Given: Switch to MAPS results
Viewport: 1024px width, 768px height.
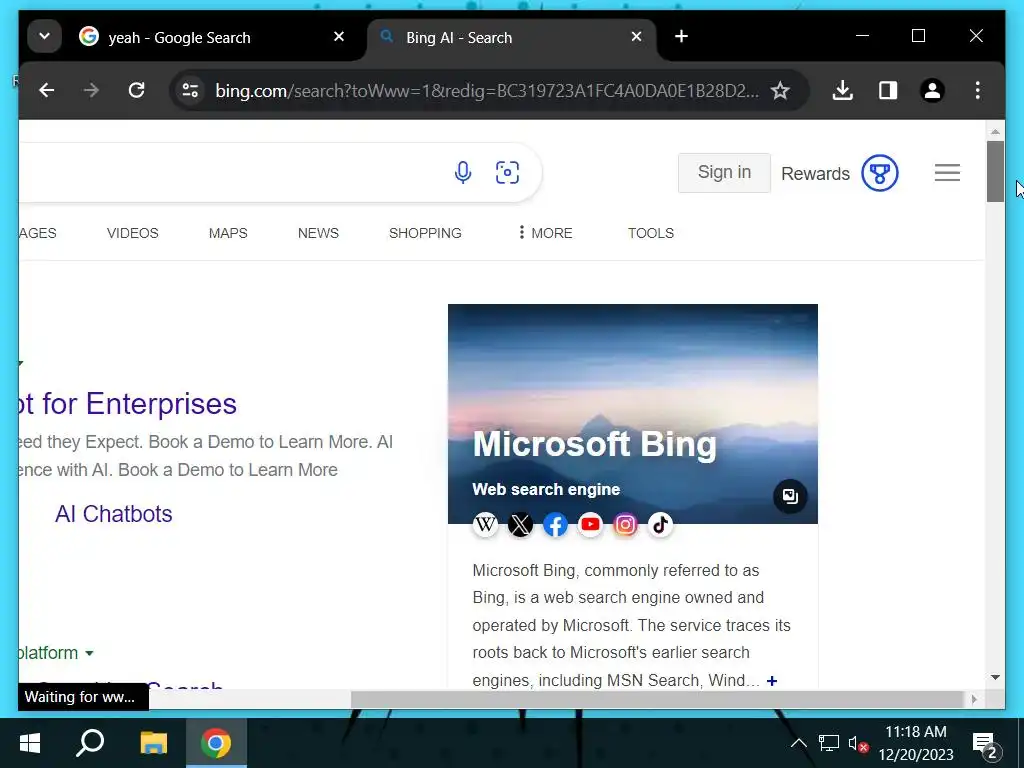Looking at the screenshot, I should (228, 232).
